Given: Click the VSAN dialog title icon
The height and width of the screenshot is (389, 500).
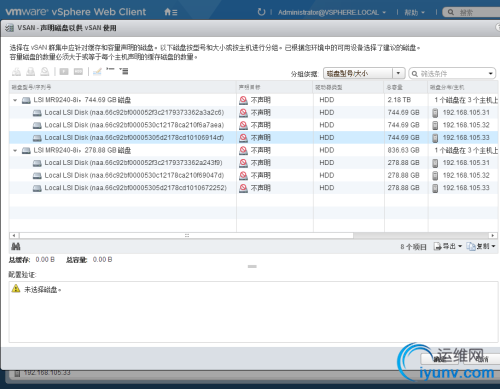Looking at the screenshot, I should point(9,28).
